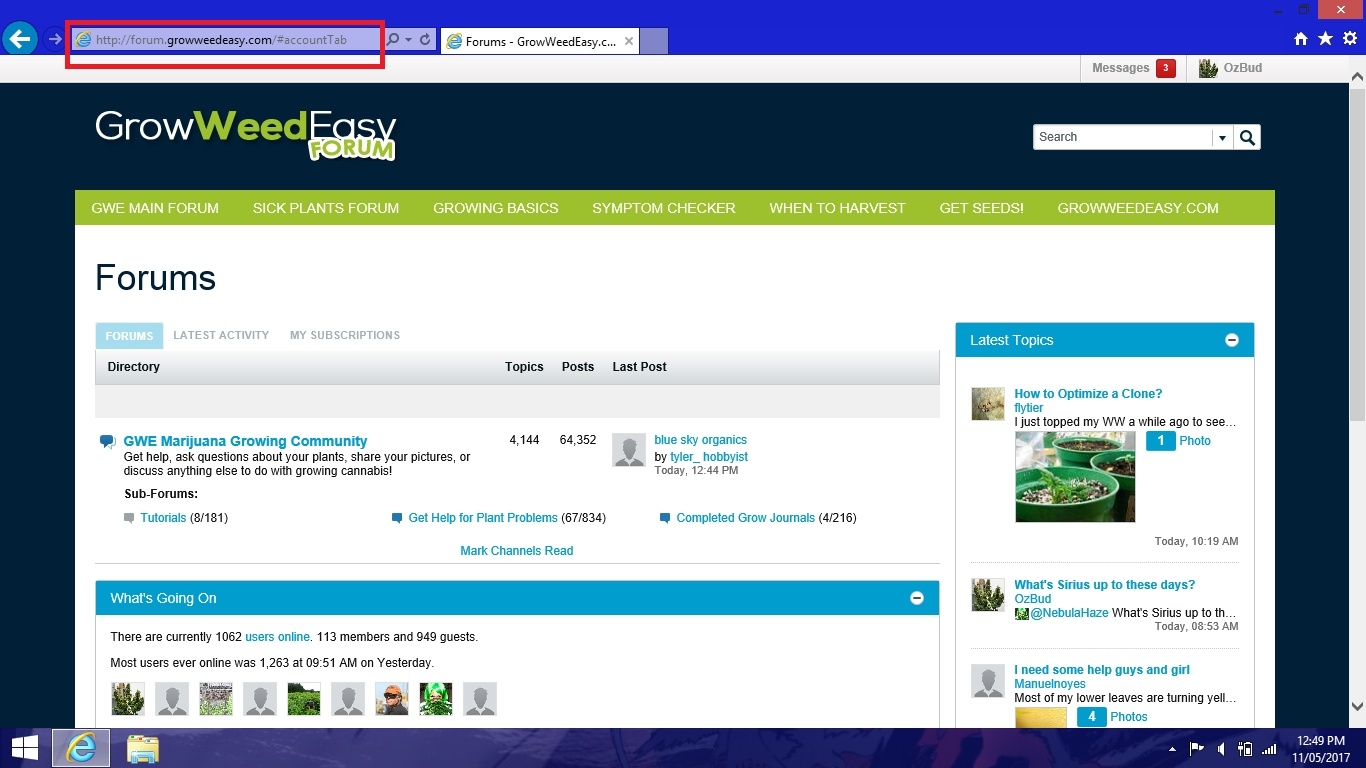Open the Windows Start button
This screenshot has height=768, width=1366.
point(24,748)
